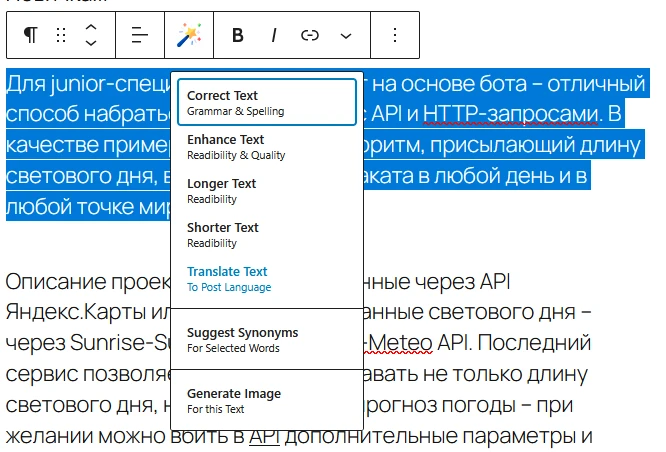Open the text alignment options
This screenshot has height=452, width=666.
click(x=140, y=35)
